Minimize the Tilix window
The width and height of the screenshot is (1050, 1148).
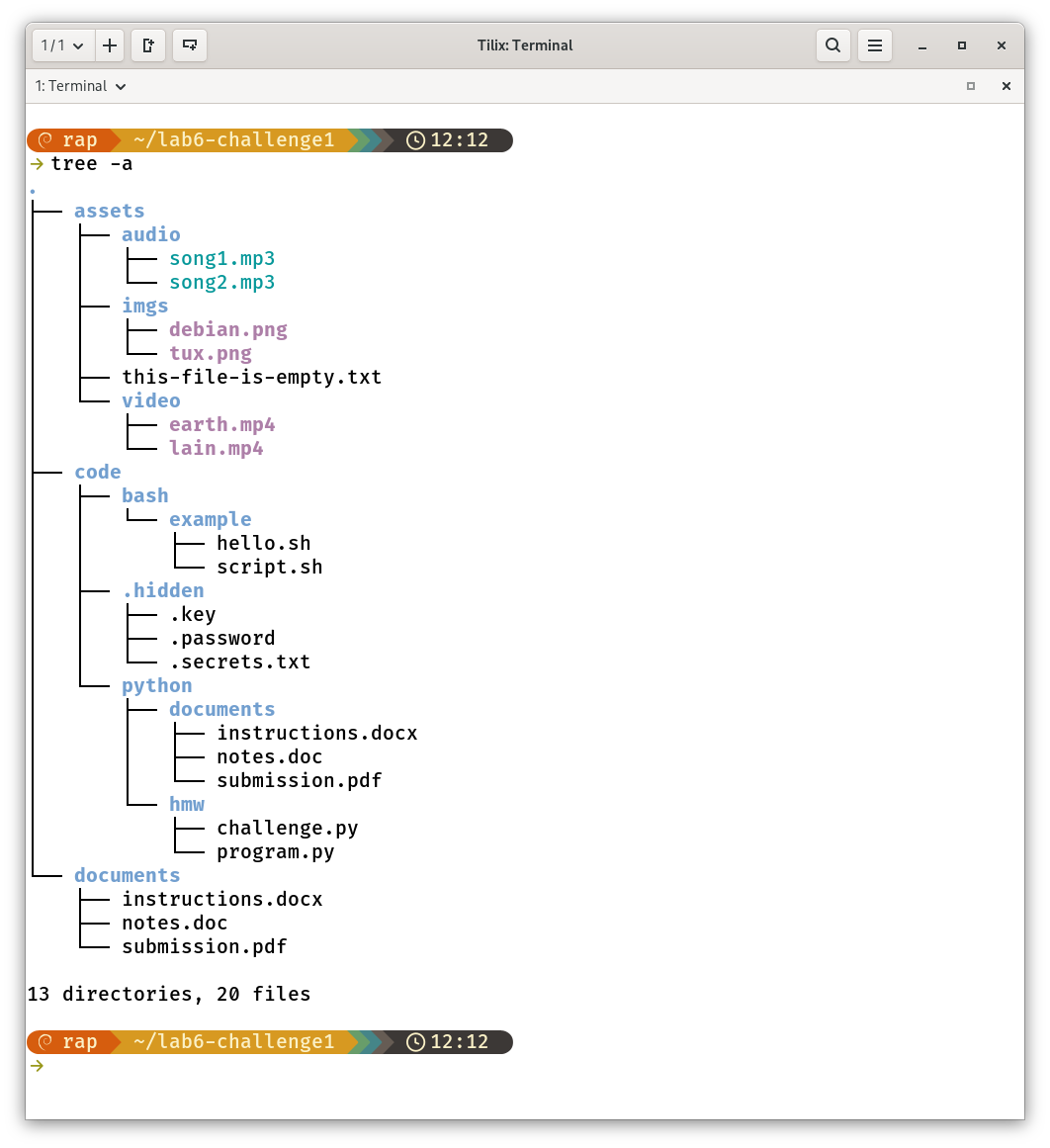tap(921, 45)
